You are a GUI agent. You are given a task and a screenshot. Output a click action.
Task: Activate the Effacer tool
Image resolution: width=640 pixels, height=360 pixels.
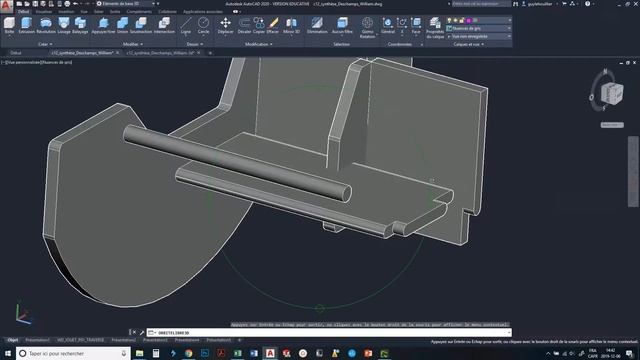[x=273, y=26]
